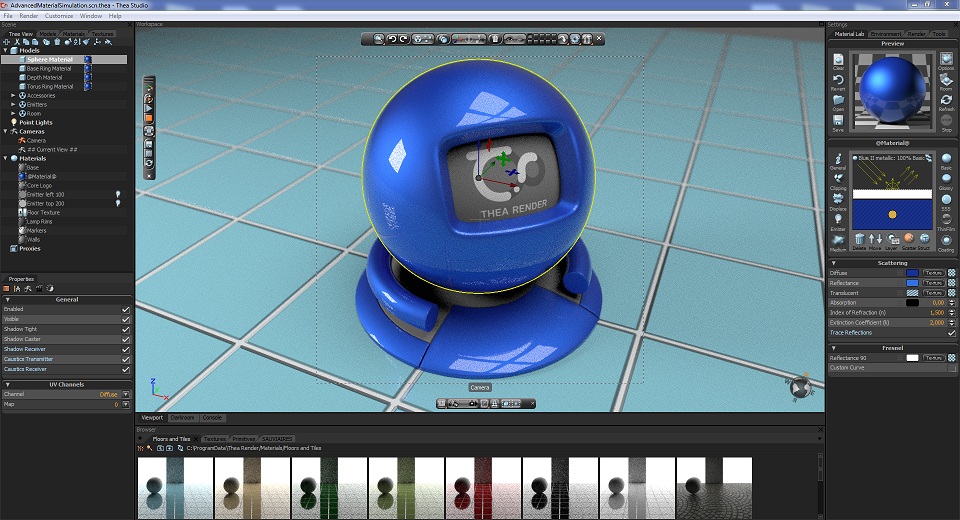Click the Translucent Texture button
The height and width of the screenshot is (520, 960).
pyautogui.click(x=934, y=293)
